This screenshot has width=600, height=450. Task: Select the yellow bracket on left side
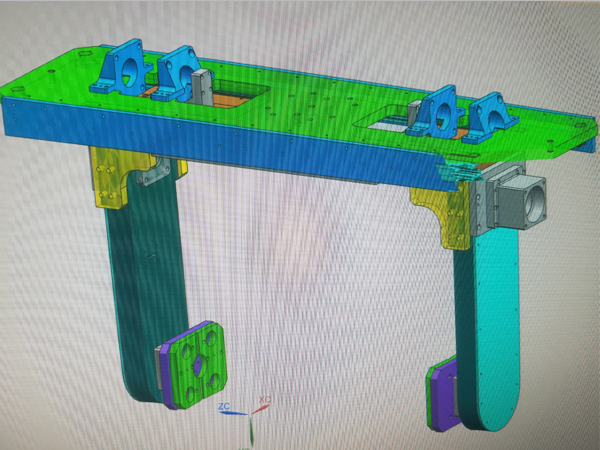(108, 177)
